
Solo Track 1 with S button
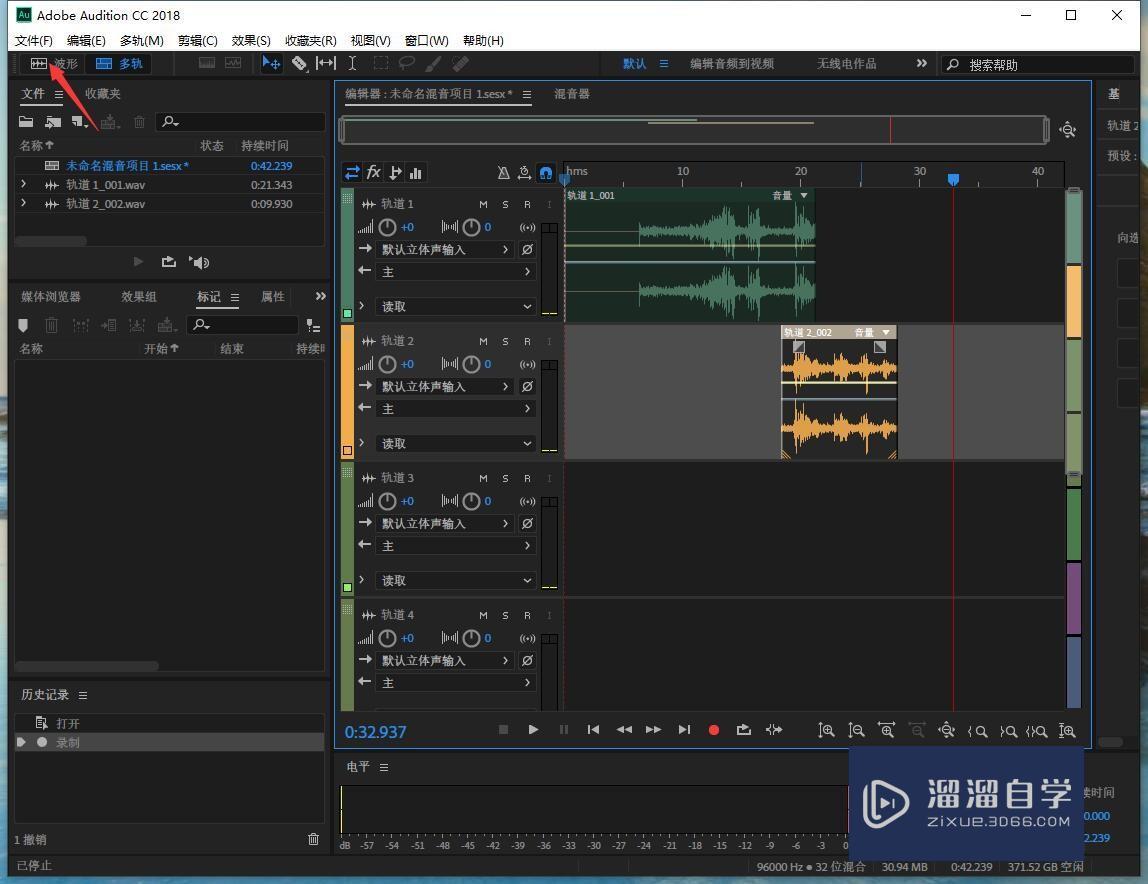[505, 204]
